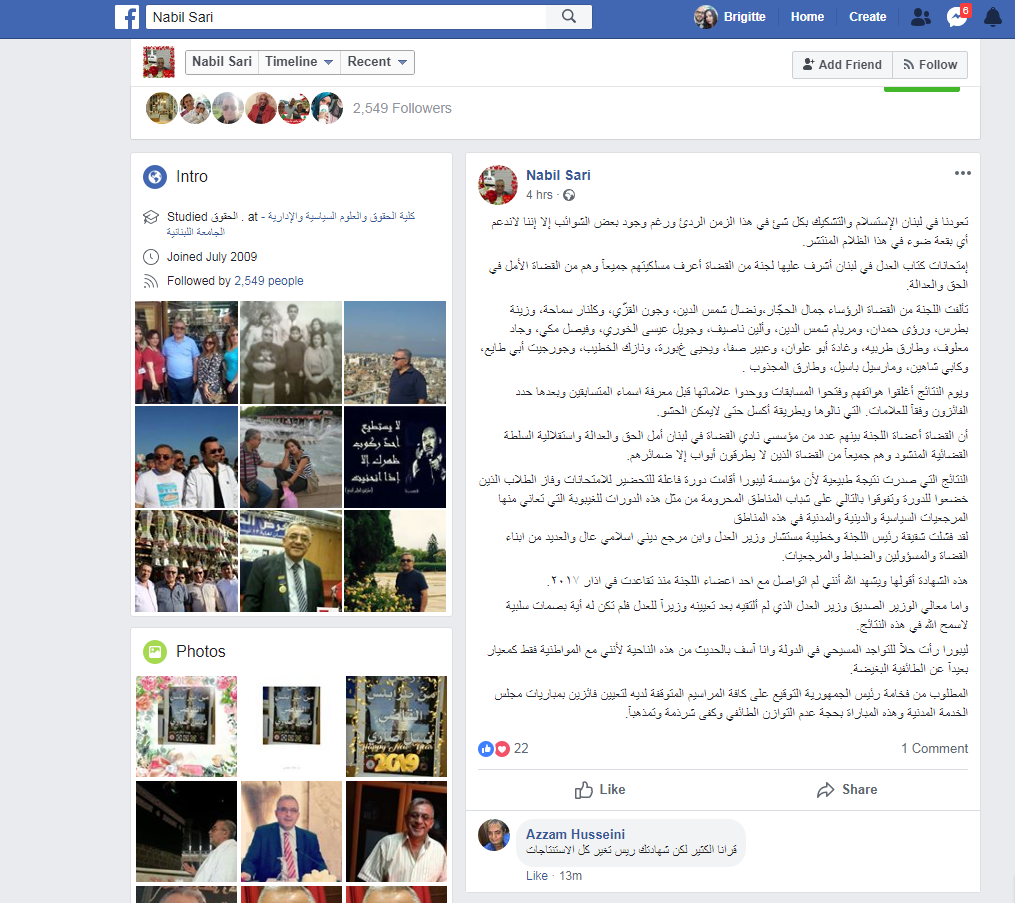Go to the Home menu item

807,17
